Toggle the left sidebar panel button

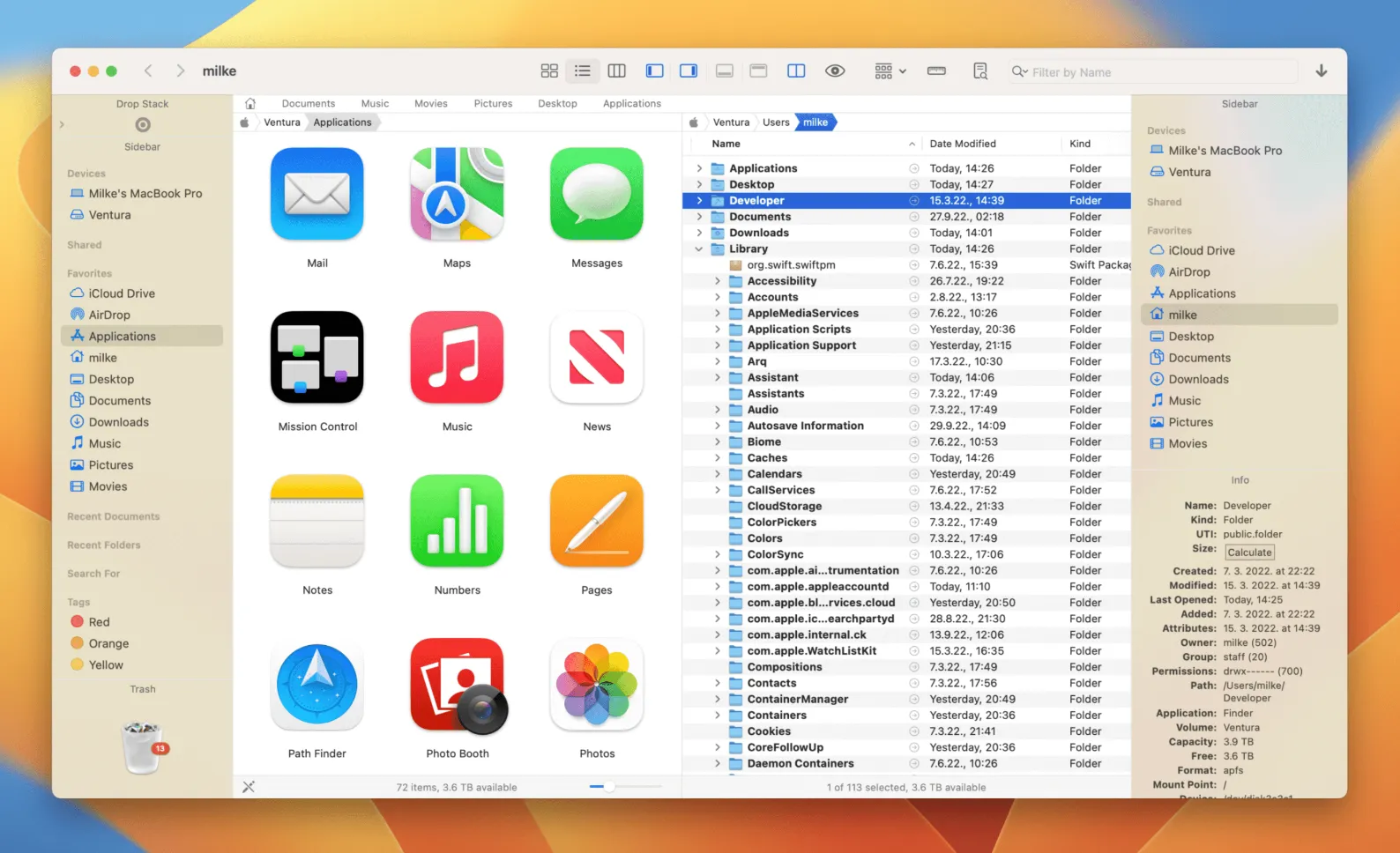[x=654, y=71]
